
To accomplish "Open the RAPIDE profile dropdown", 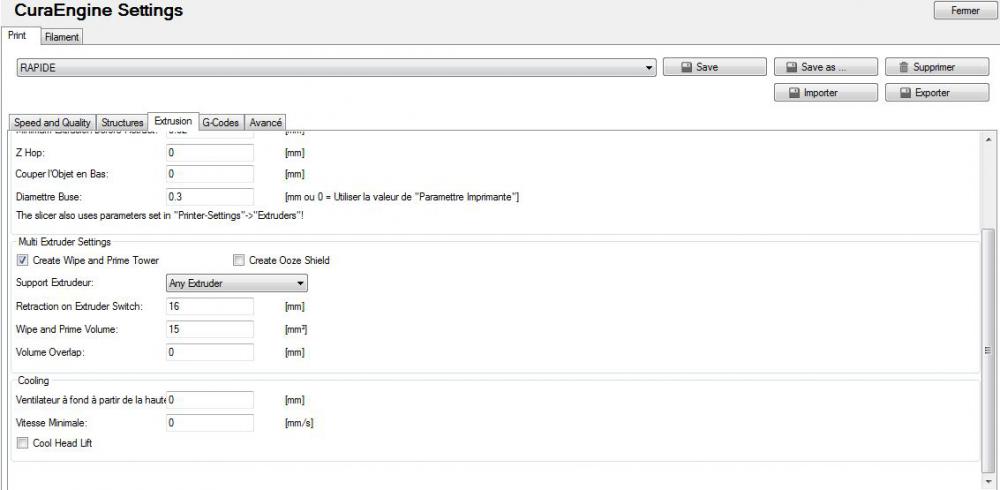I will pyautogui.click(x=336, y=67).
